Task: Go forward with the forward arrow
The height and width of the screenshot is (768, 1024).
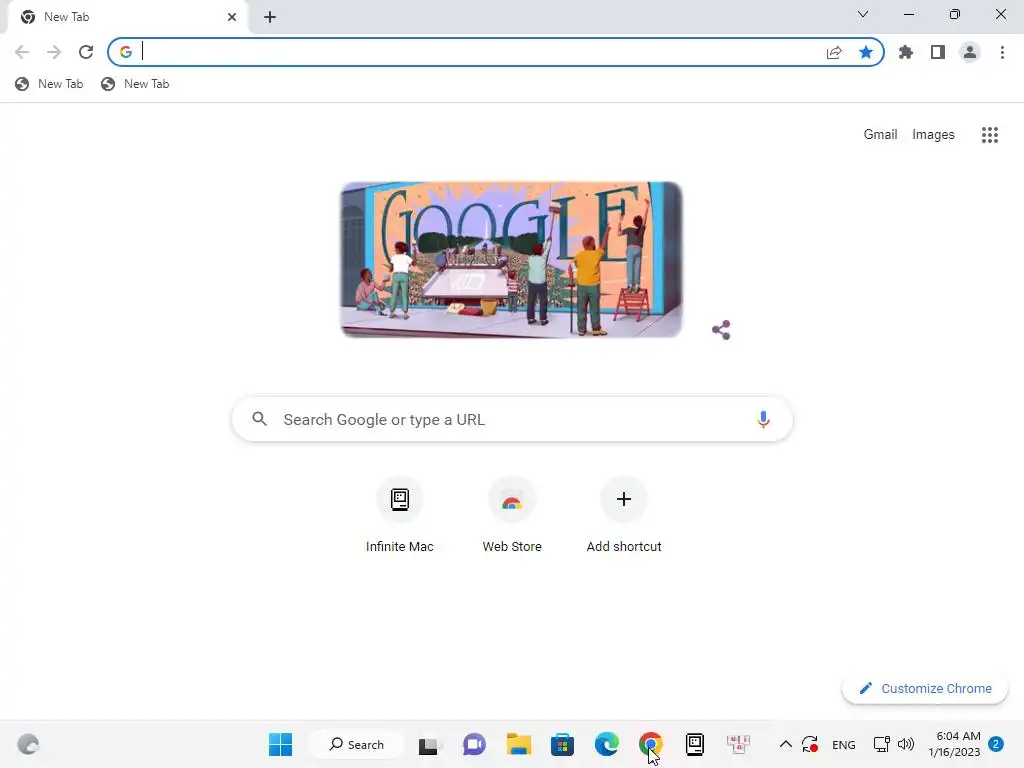Action: click(54, 52)
